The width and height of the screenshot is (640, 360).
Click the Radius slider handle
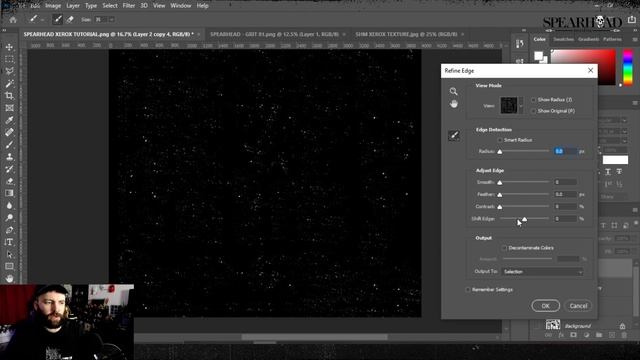pyautogui.click(x=500, y=152)
